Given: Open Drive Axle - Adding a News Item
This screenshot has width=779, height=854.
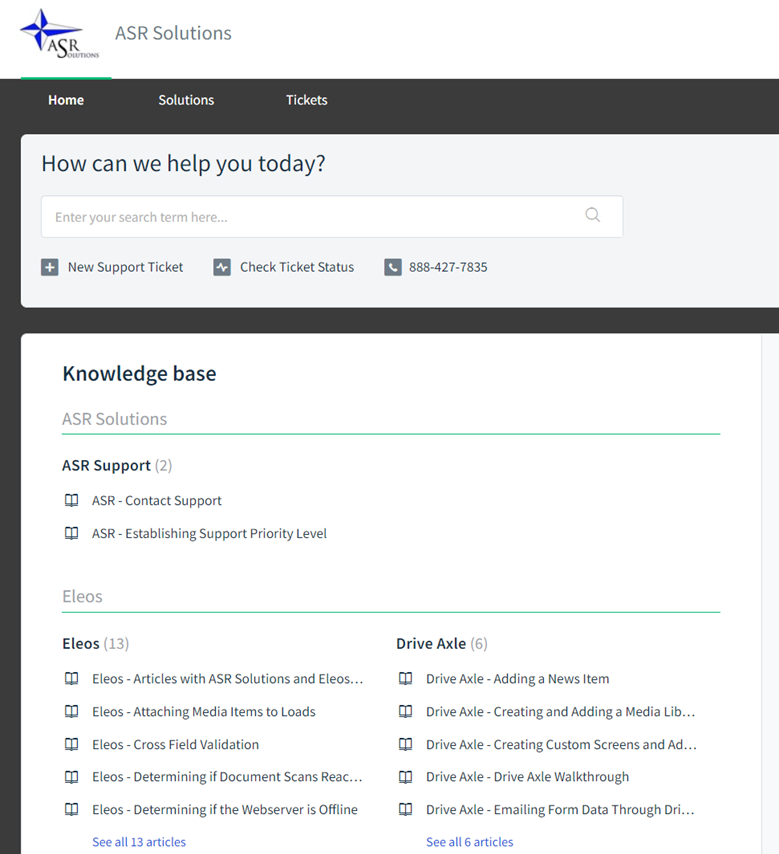Looking at the screenshot, I should point(518,679).
